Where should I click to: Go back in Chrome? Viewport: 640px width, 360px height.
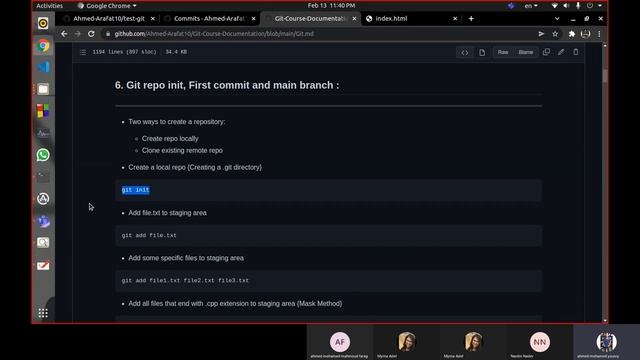coord(64,34)
